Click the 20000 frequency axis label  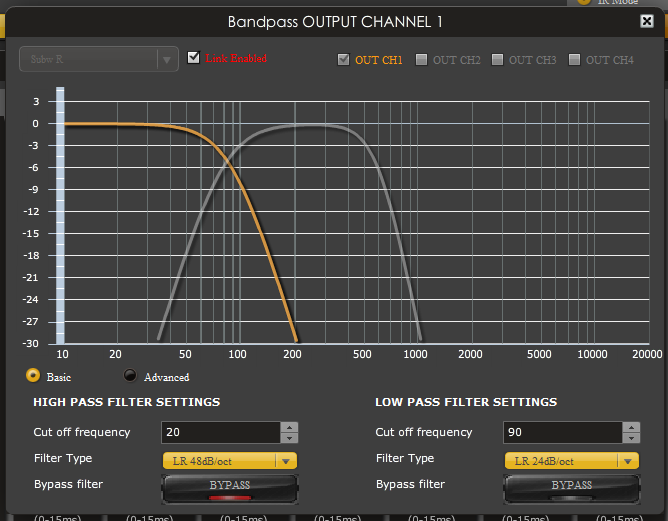[x=647, y=354]
